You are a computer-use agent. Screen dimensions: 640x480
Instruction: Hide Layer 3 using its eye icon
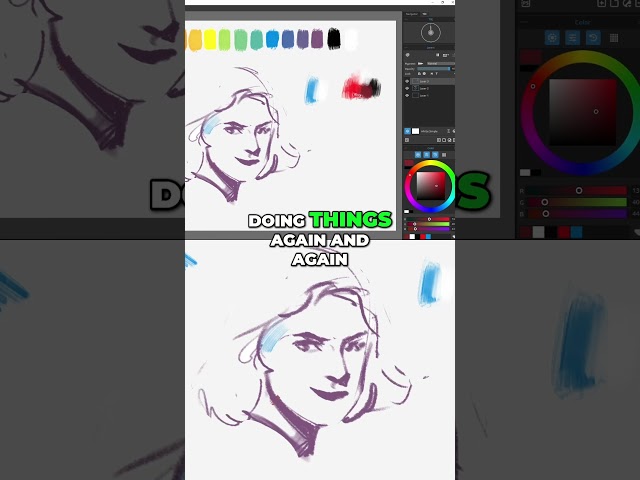point(407,81)
